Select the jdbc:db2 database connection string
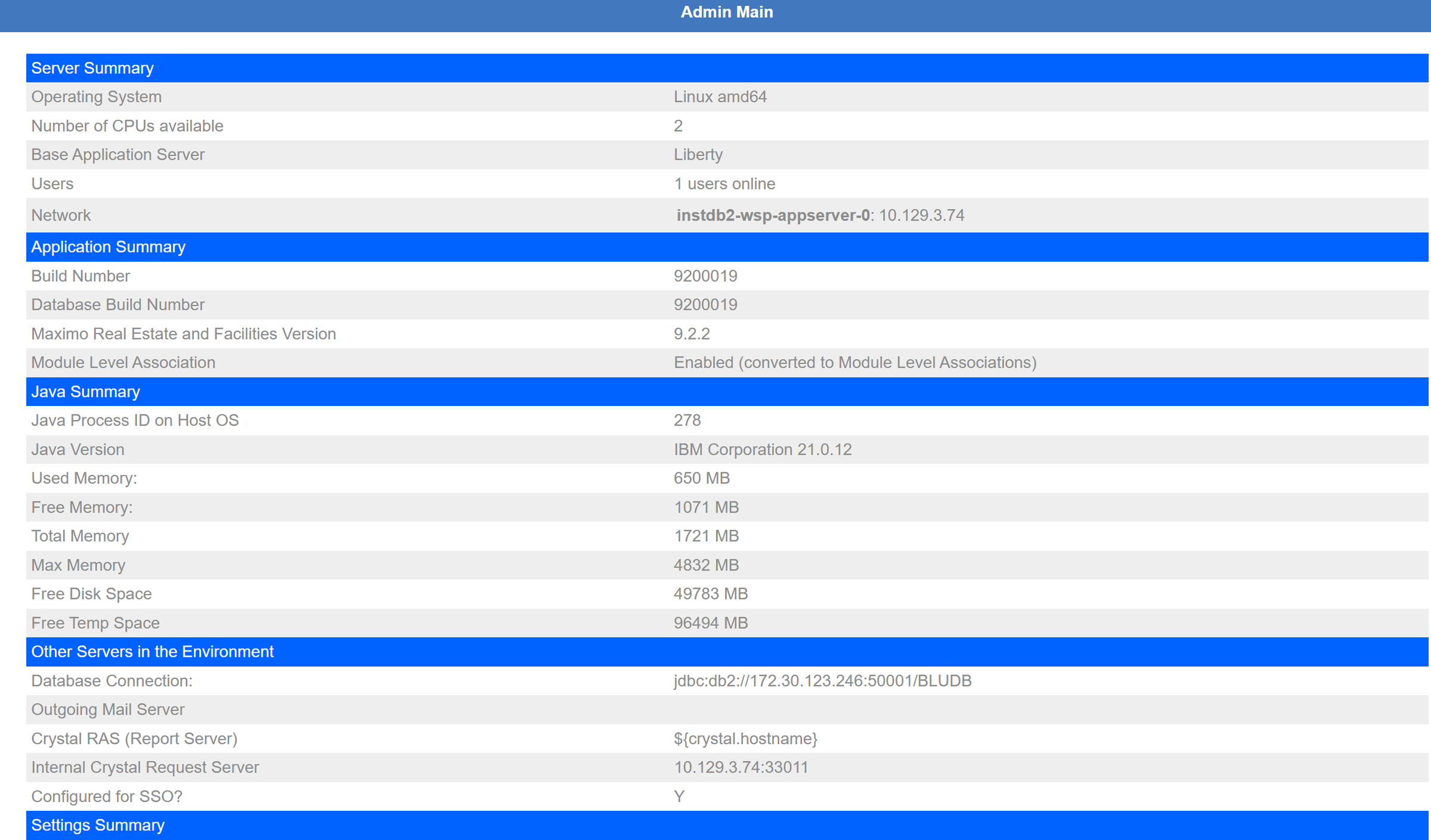 (x=822, y=681)
